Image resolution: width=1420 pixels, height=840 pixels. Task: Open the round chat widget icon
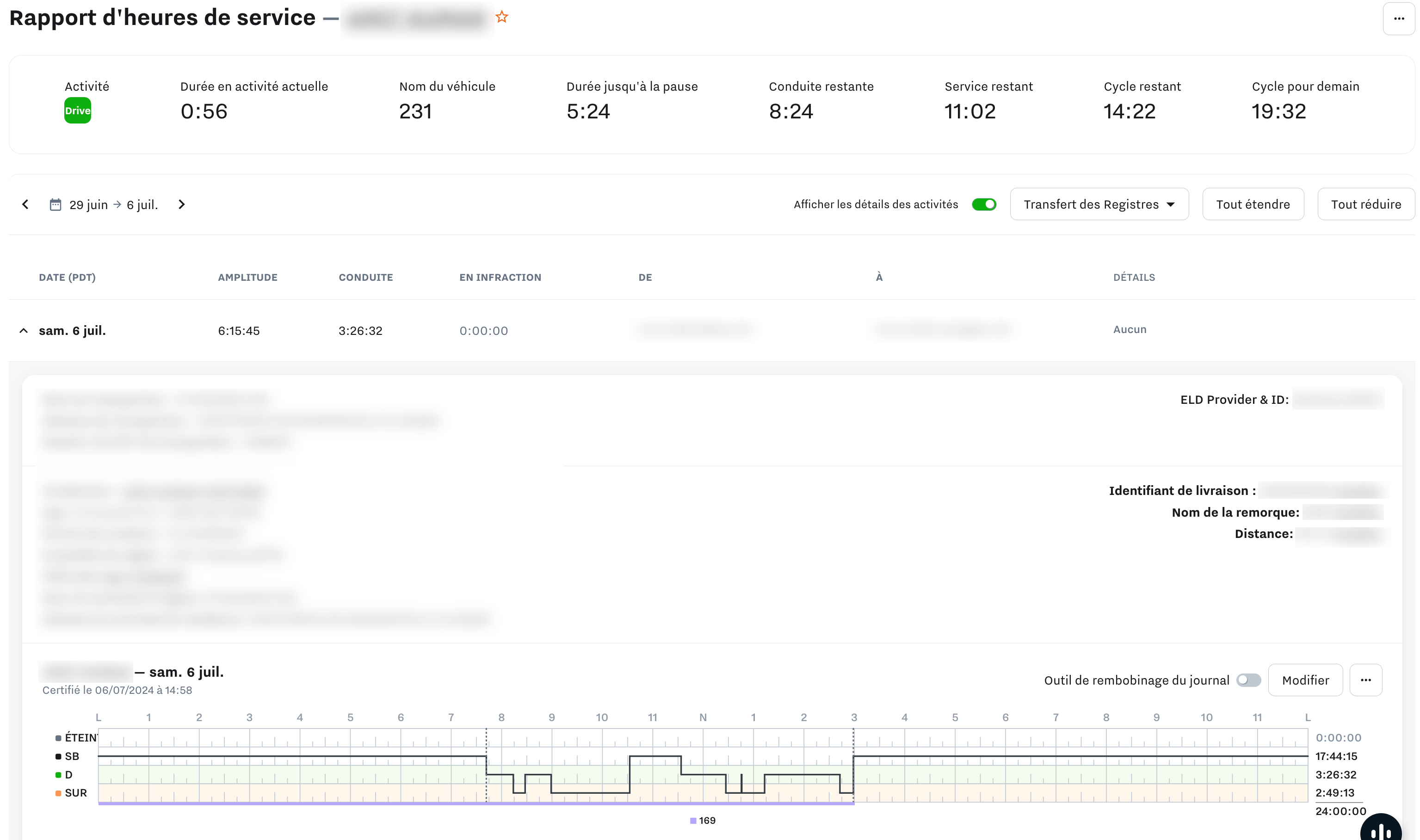(x=1380, y=829)
